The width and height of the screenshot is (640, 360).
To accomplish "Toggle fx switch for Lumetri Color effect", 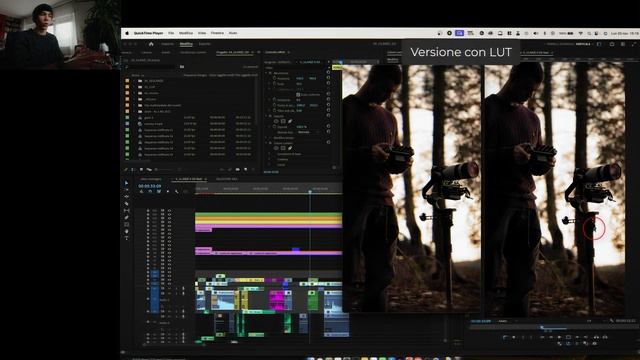I will pos(270,143).
